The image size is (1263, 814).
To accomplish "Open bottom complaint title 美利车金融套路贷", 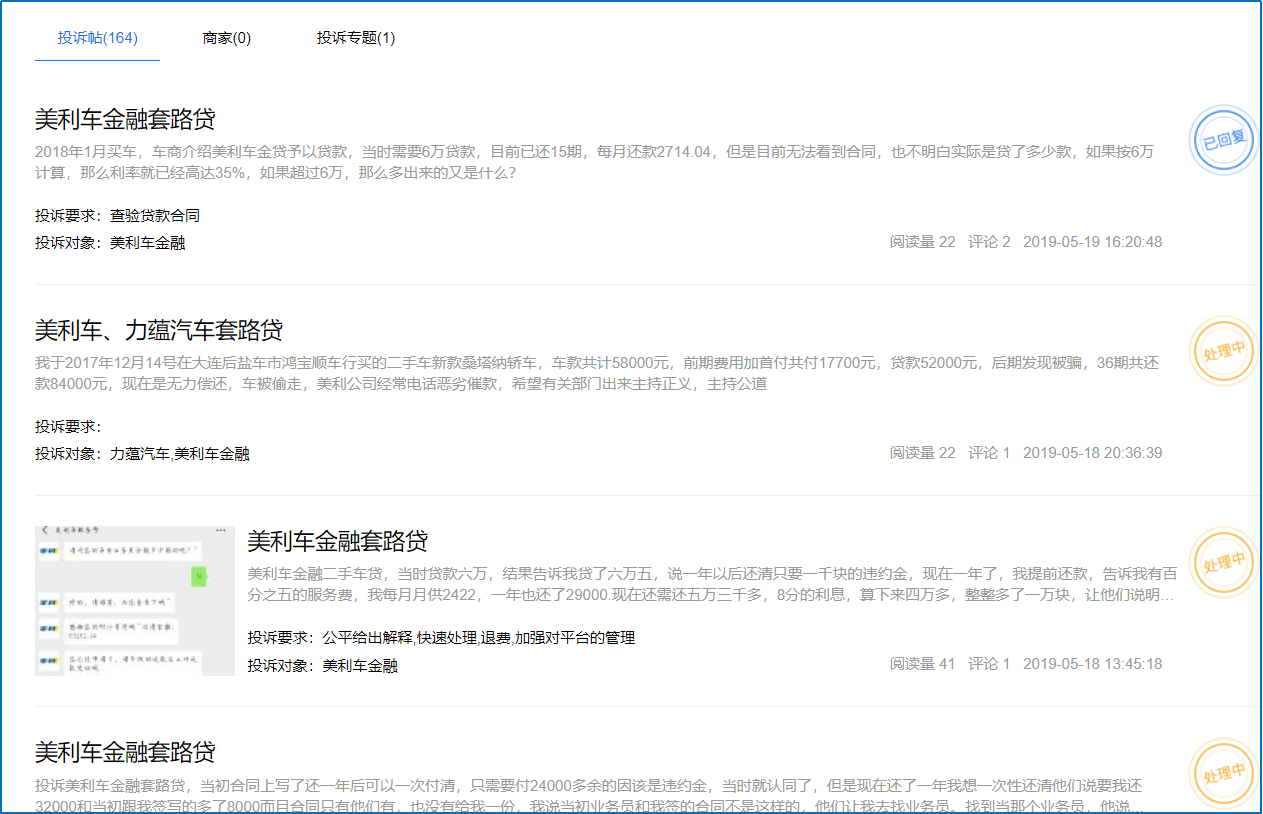I will click(125, 753).
